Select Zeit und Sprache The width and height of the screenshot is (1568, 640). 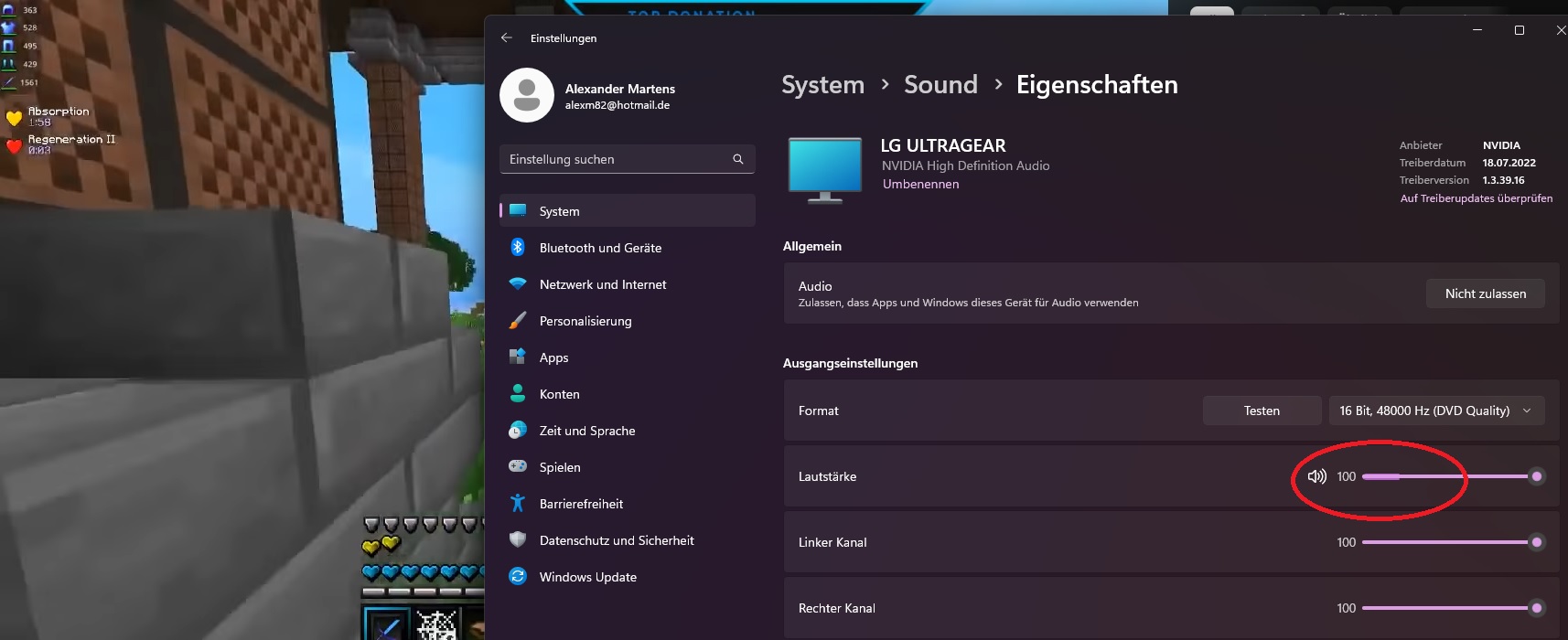[628, 430]
